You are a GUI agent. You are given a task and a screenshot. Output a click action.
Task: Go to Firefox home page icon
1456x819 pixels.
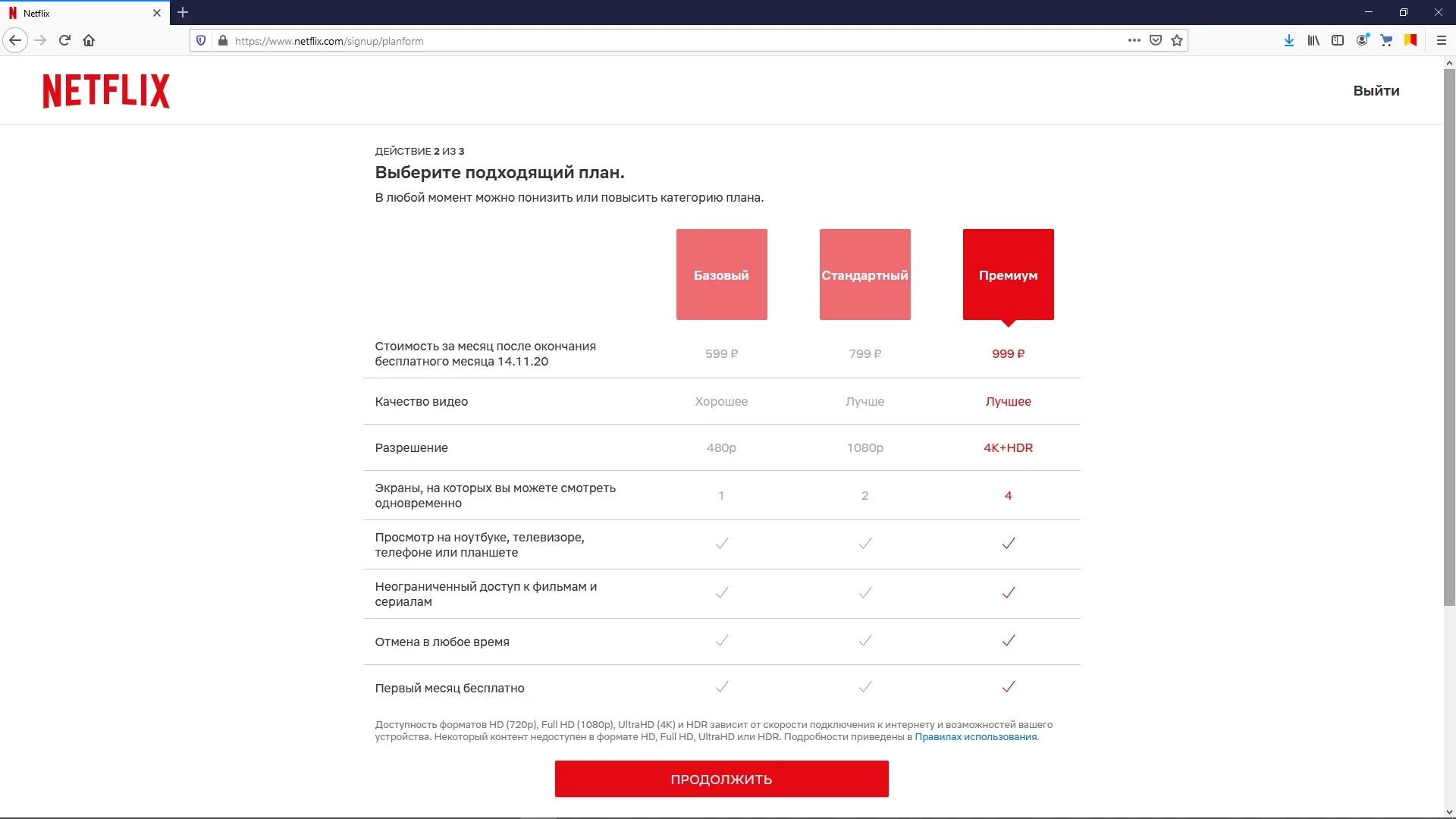click(x=89, y=41)
